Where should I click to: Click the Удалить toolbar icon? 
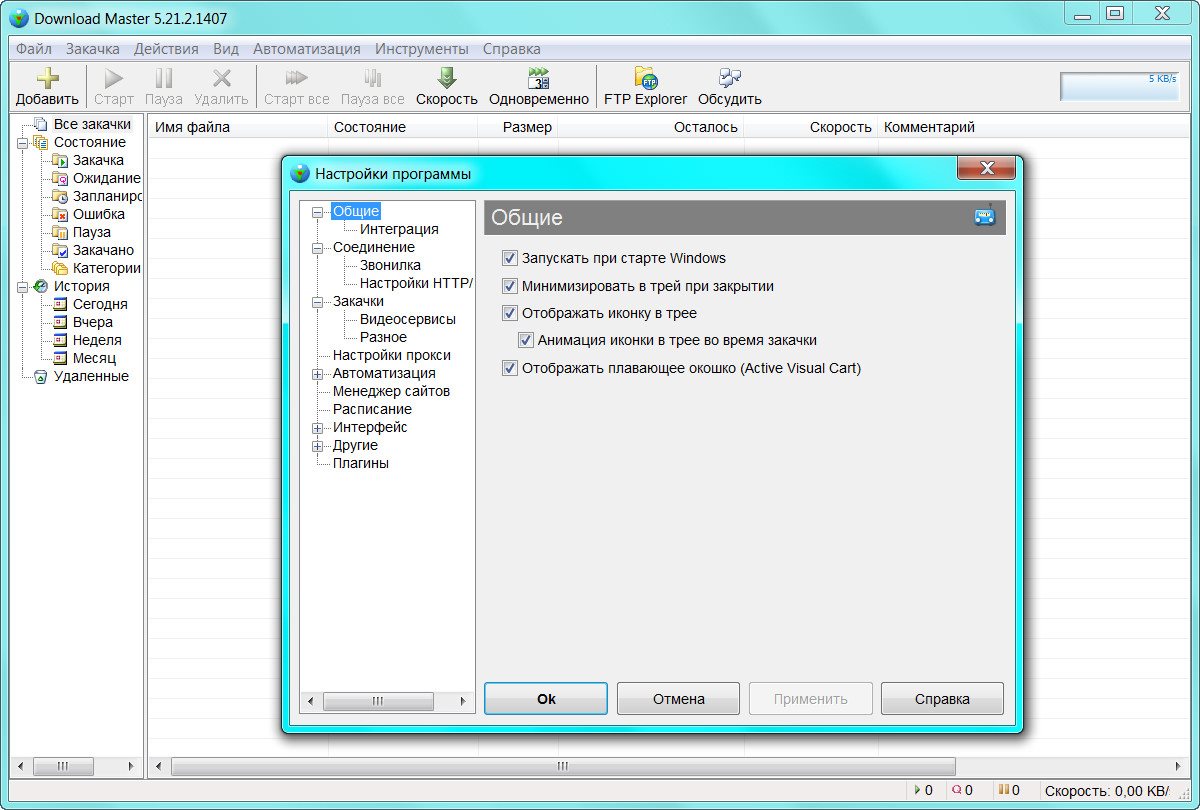point(221,87)
